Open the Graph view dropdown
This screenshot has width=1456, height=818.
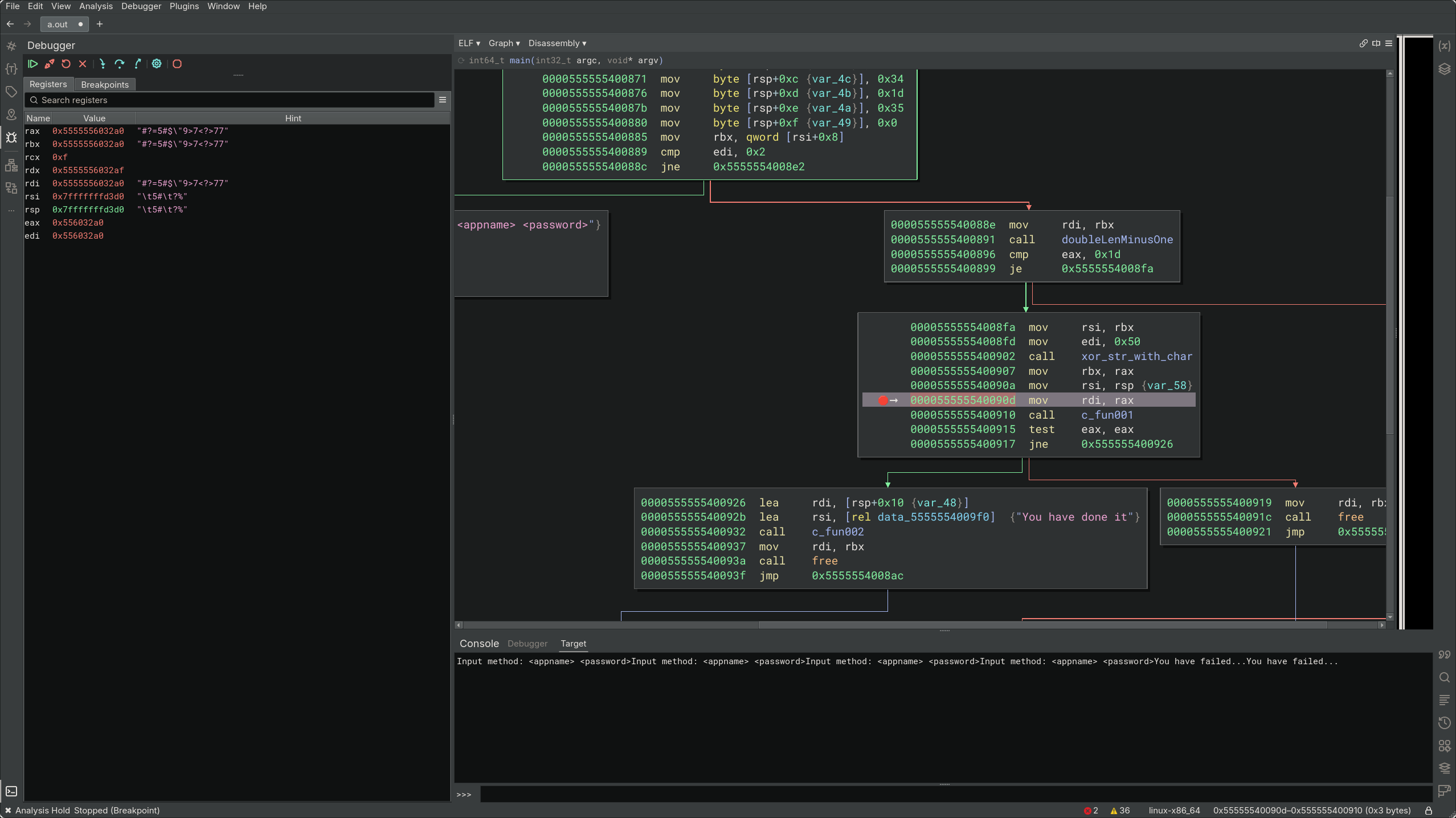point(504,43)
